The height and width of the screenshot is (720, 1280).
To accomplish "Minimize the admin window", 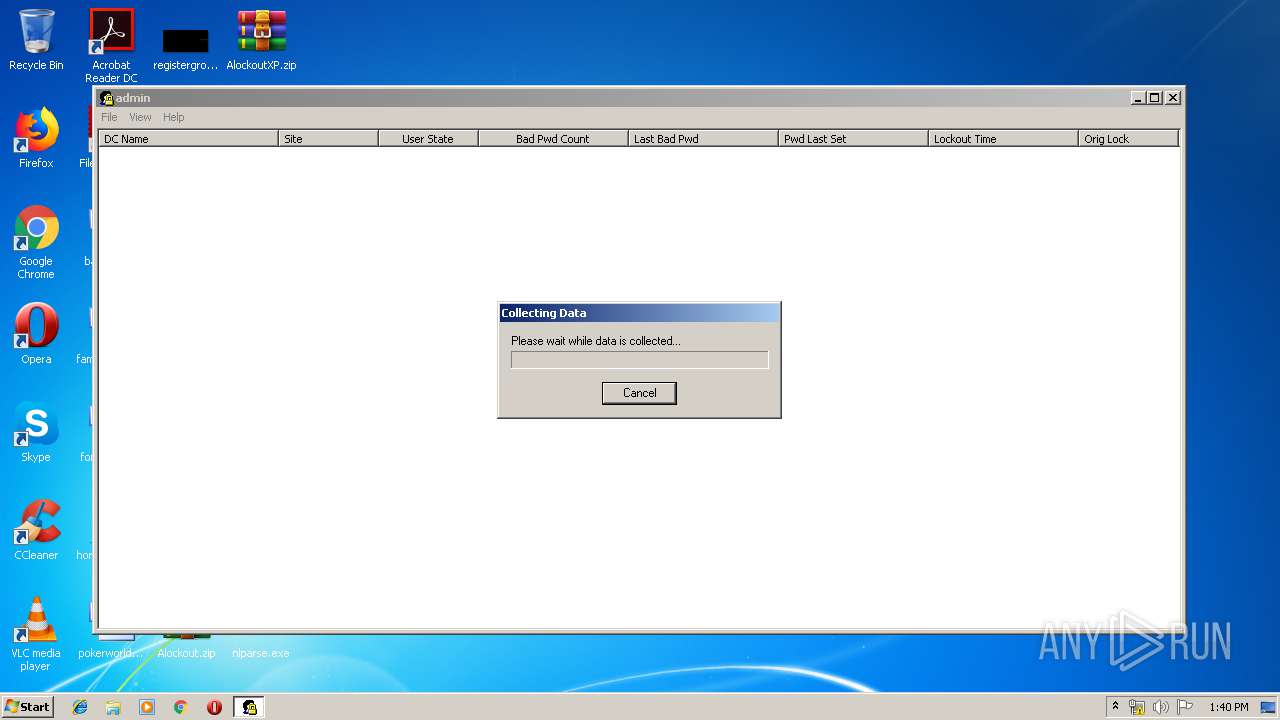I will pyautogui.click(x=1139, y=98).
